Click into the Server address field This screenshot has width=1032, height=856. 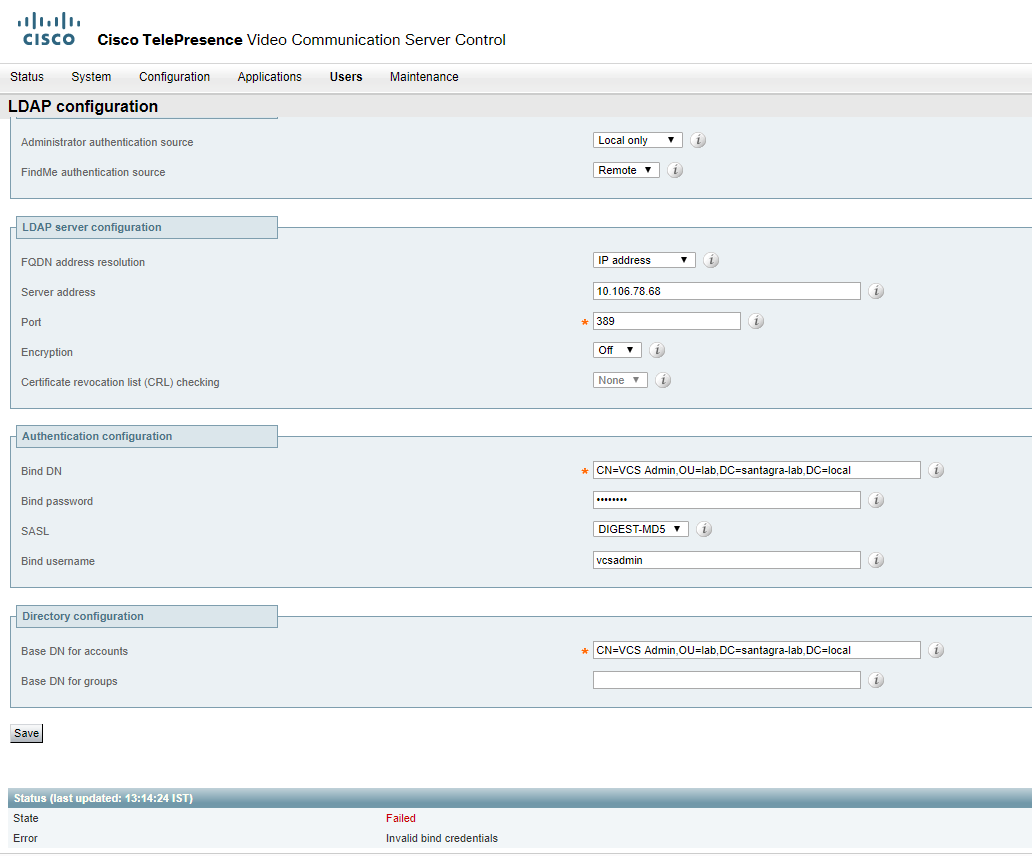point(727,291)
